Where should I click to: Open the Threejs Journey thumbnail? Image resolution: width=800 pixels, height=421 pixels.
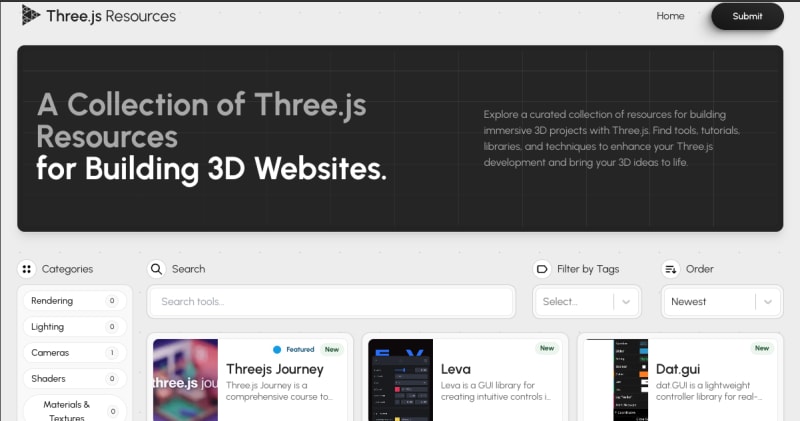click(185, 380)
